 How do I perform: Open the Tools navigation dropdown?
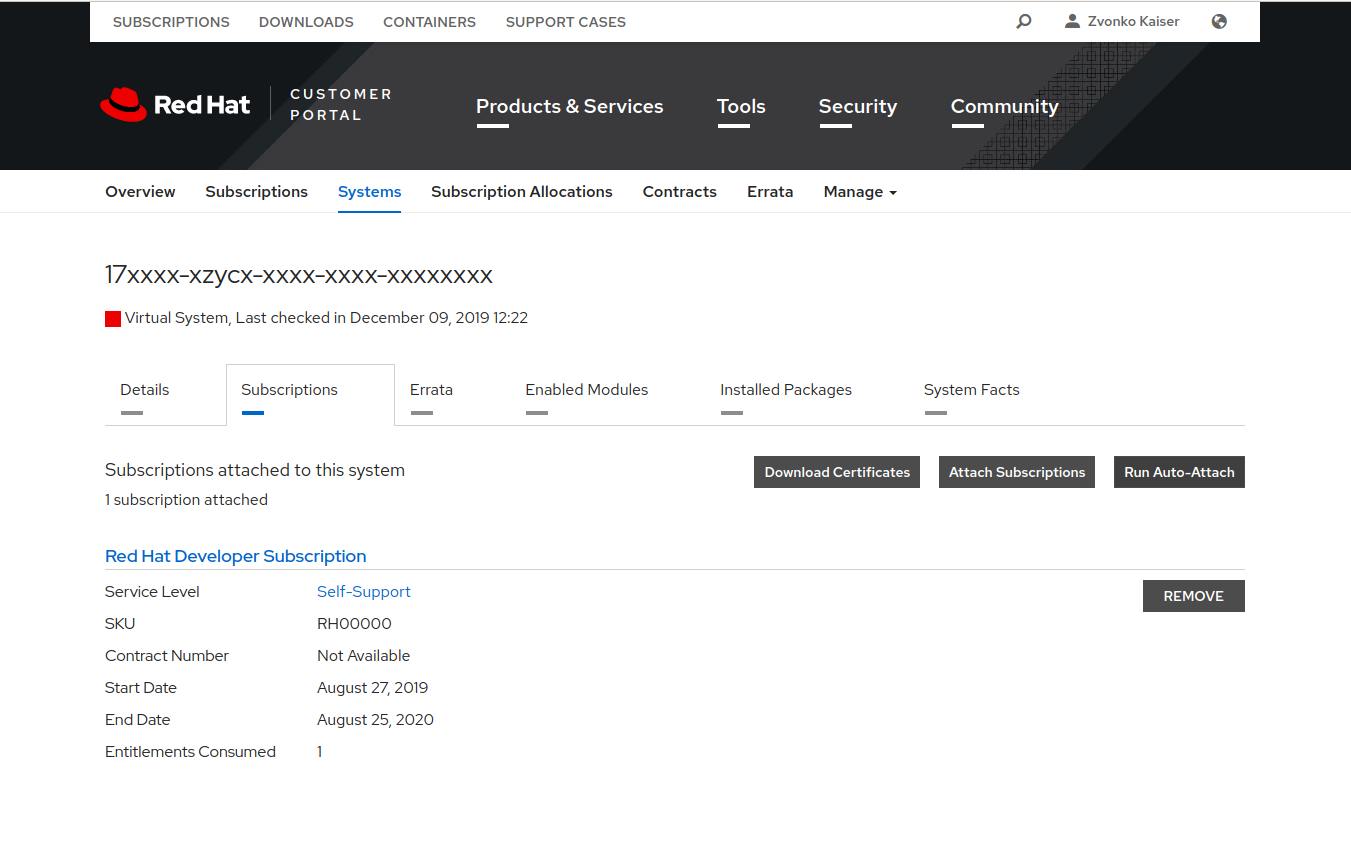[740, 106]
